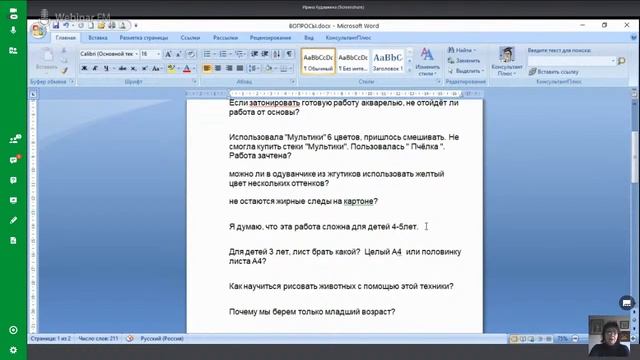640x360 pixels.
Task: Open the КонсультантПлюс ribbon tab
Action: coord(348,38)
